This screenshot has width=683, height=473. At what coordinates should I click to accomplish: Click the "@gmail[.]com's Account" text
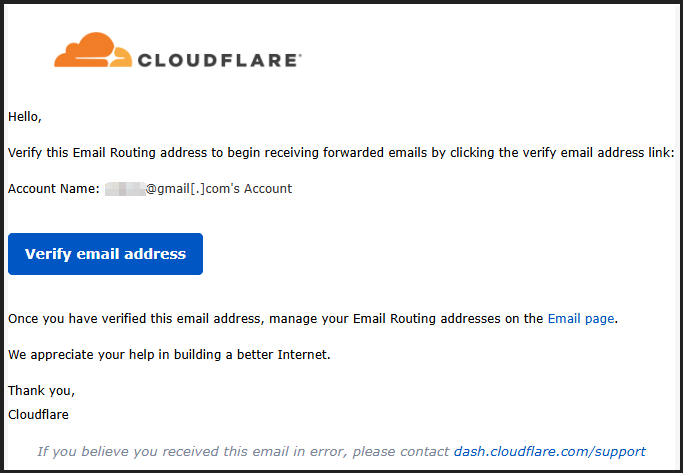coord(219,188)
